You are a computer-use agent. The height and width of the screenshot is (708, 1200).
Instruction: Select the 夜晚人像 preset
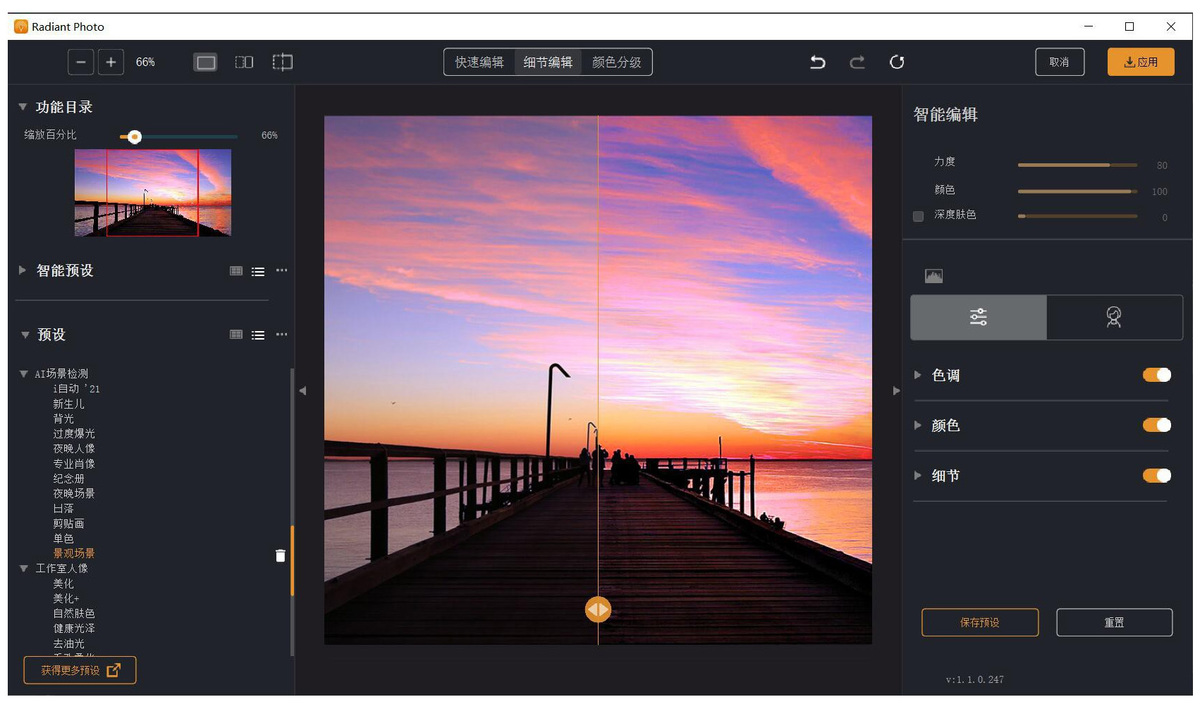click(74, 449)
